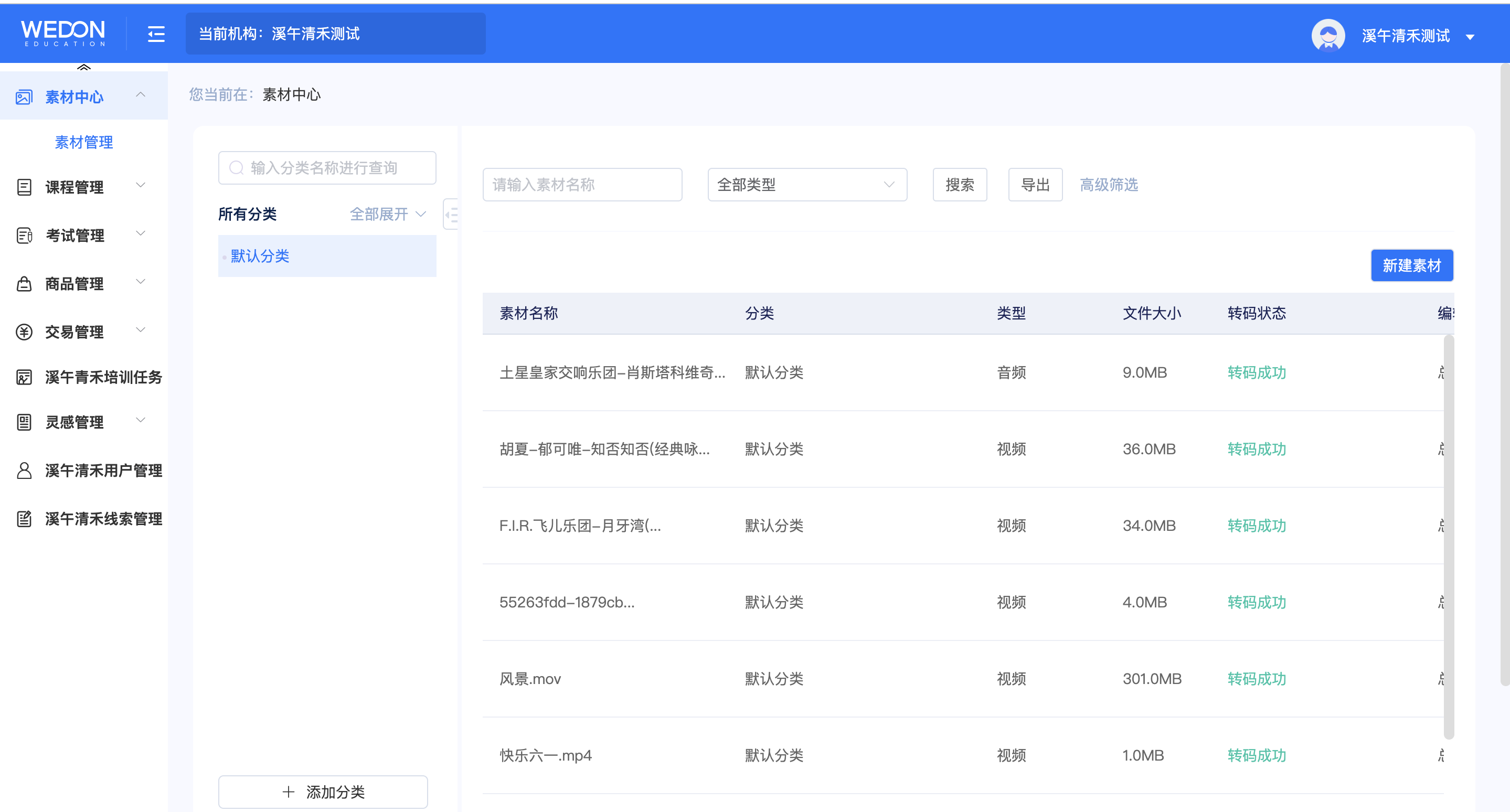Expand the 考试管理 menu chevron
The height and width of the screenshot is (812, 1510).
click(x=141, y=233)
